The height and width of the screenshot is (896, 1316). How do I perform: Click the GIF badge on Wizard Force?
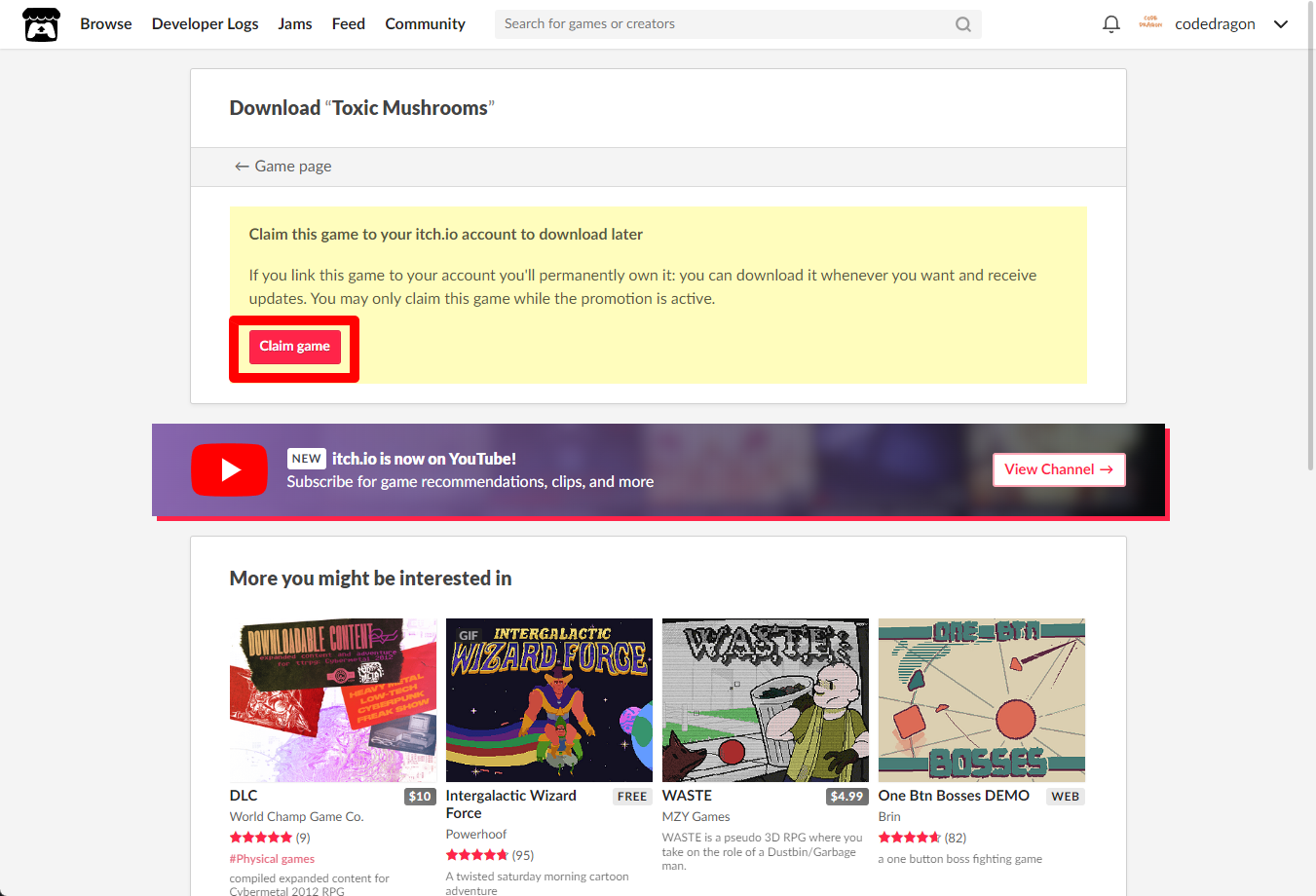click(469, 635)
